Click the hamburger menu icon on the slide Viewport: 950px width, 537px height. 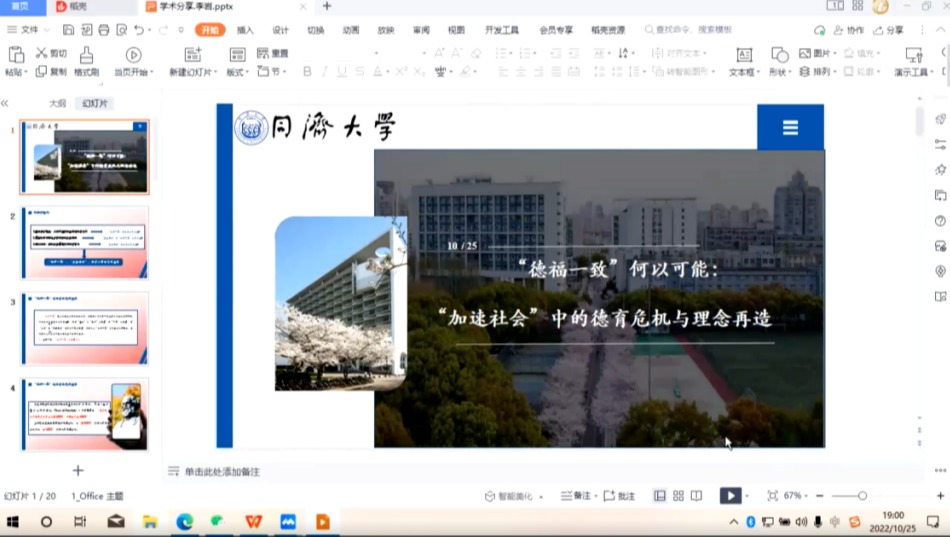[790, 127]
